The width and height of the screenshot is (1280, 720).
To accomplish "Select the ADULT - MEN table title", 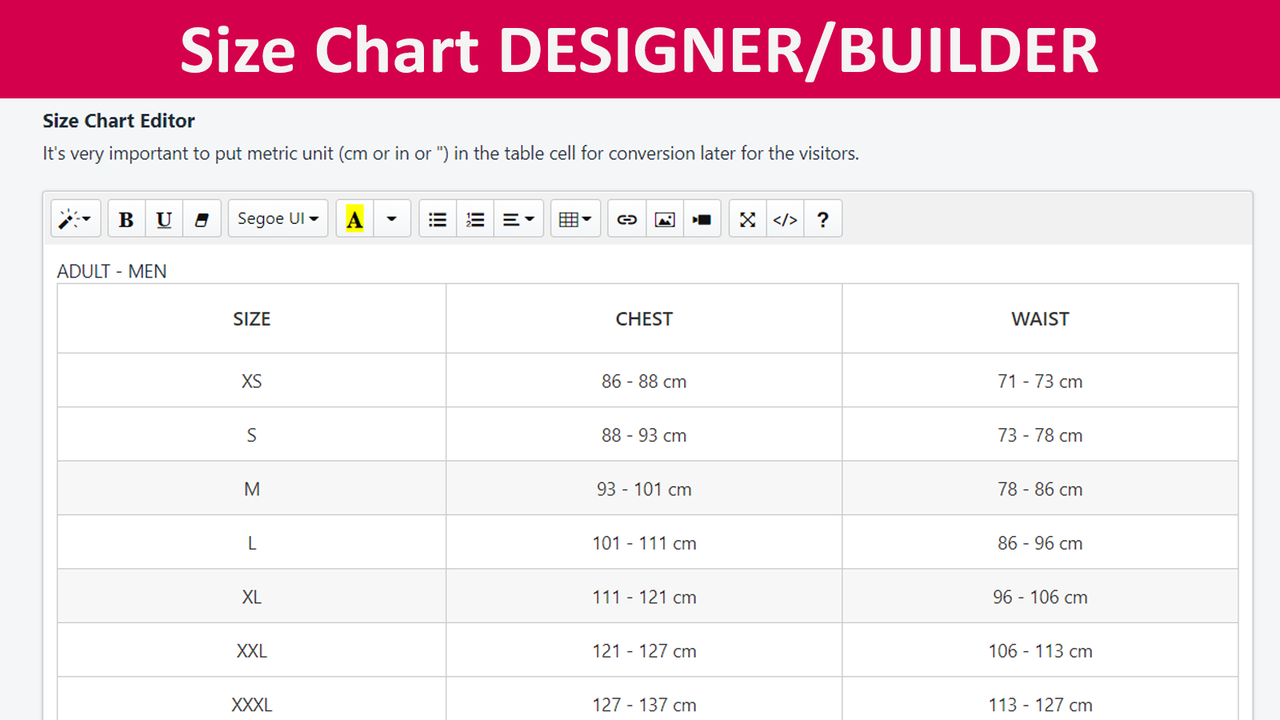I will point(112,270).
